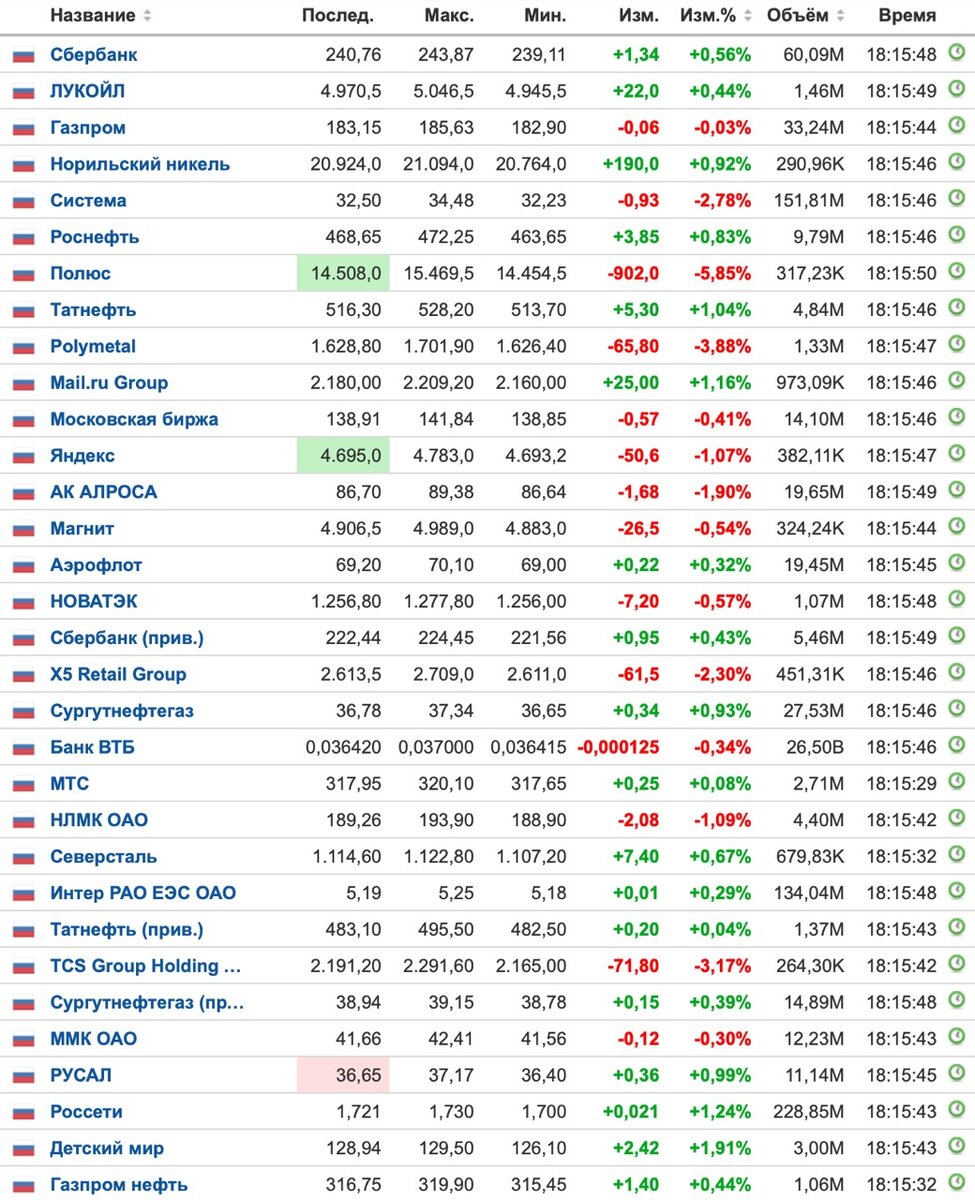Open the Система stock link
The height and width of the screenshot is (1200, 975).
(x=88, y=201)
